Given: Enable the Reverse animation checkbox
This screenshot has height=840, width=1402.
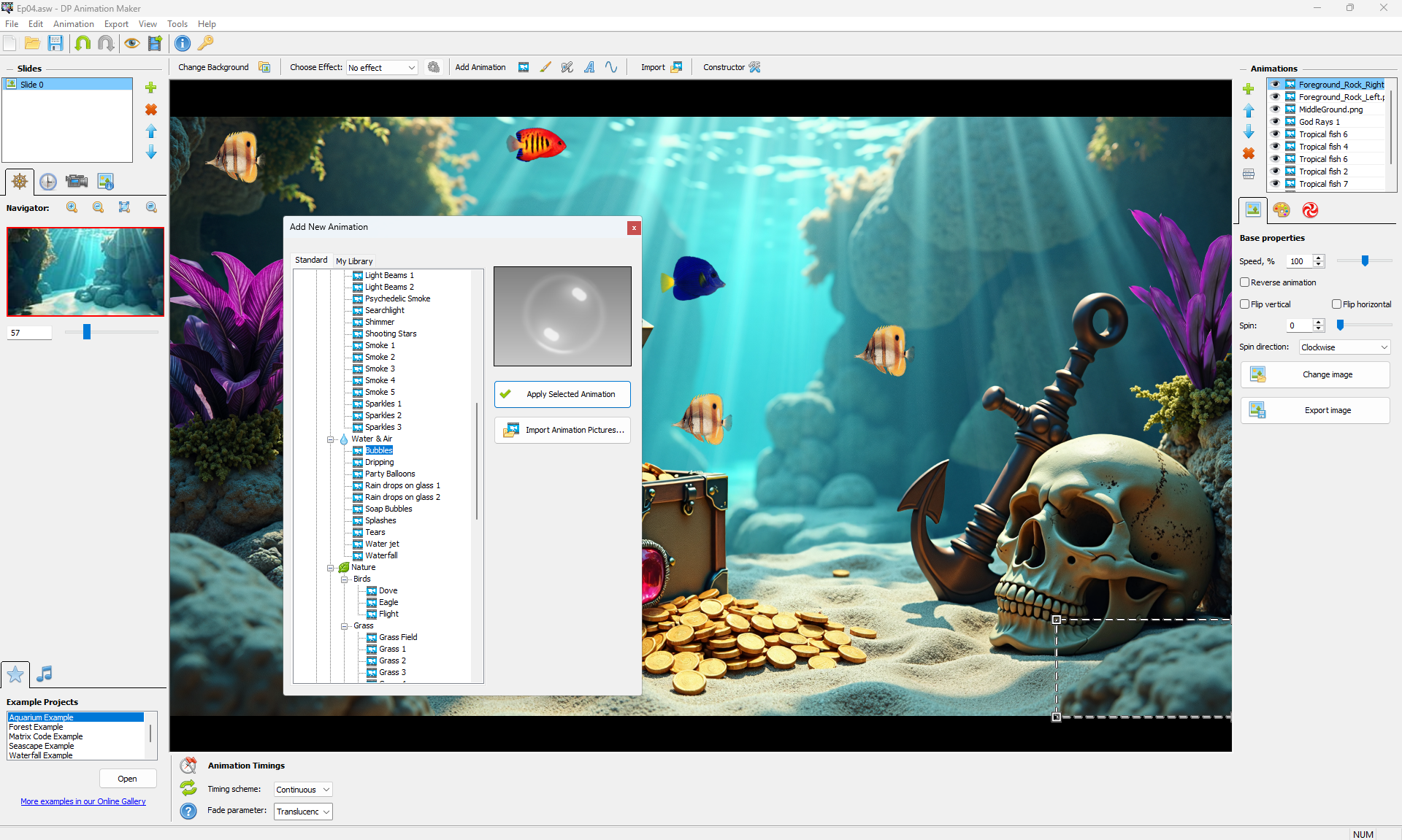Looking at the screenshot, I should pyautogui.click(x=1245, y=282).
